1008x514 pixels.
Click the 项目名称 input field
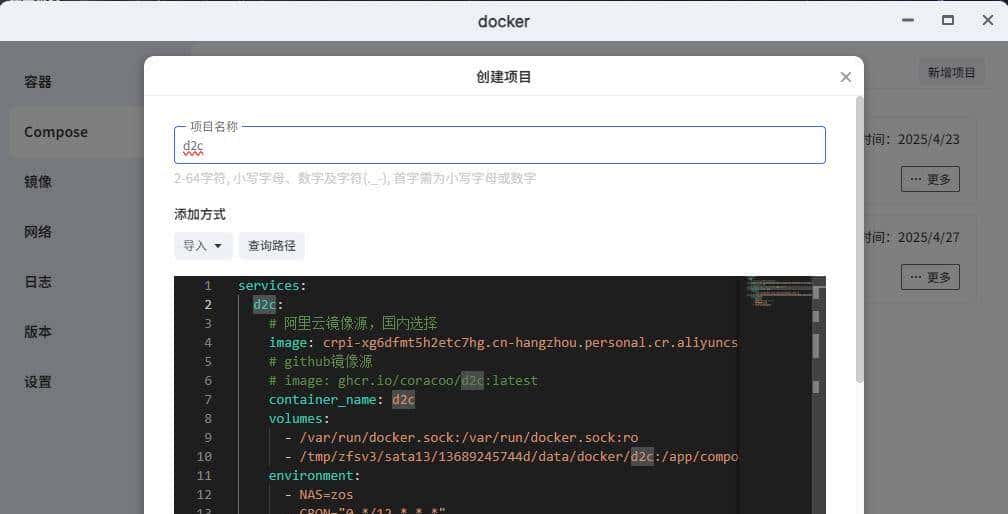point(500,145)
